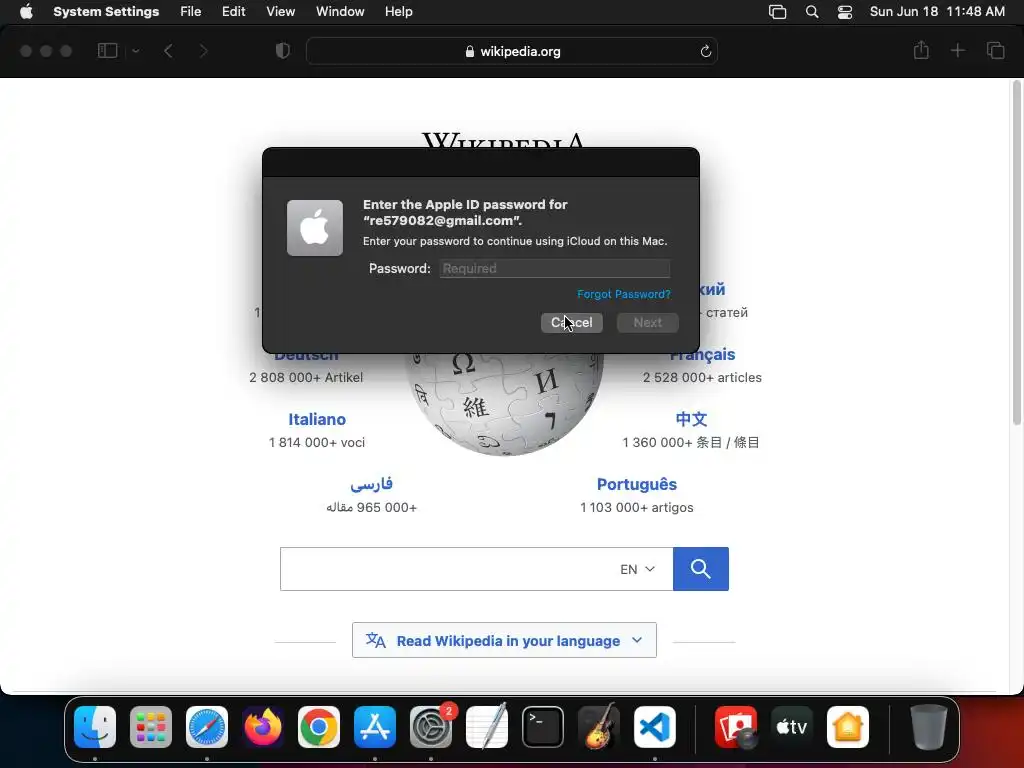Open Chinese 中文 Wikipedia link
Viewport: 1024px width, 768px height.
[691, 419]
